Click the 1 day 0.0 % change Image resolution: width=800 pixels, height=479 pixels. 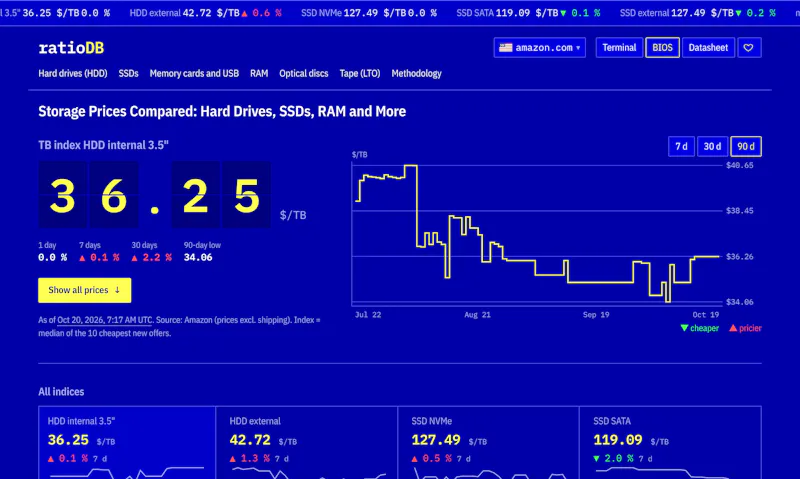coord(53,258)
